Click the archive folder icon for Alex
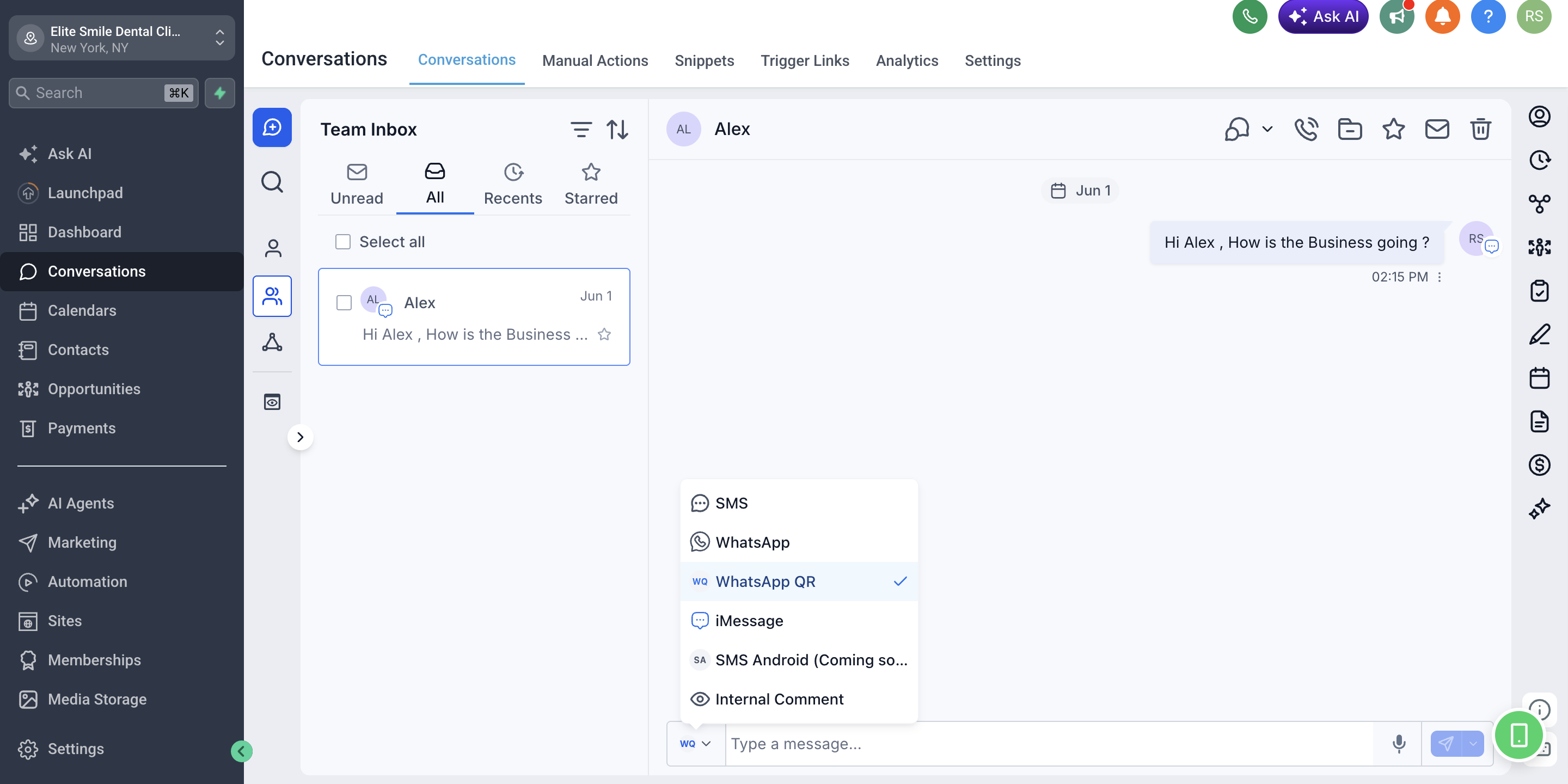The image size is (1568, 784). click(1350, 129)
